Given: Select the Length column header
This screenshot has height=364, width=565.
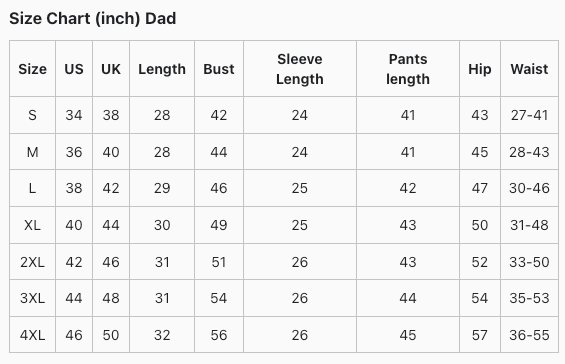Looking at the screenshot, I should click(162, 69).
